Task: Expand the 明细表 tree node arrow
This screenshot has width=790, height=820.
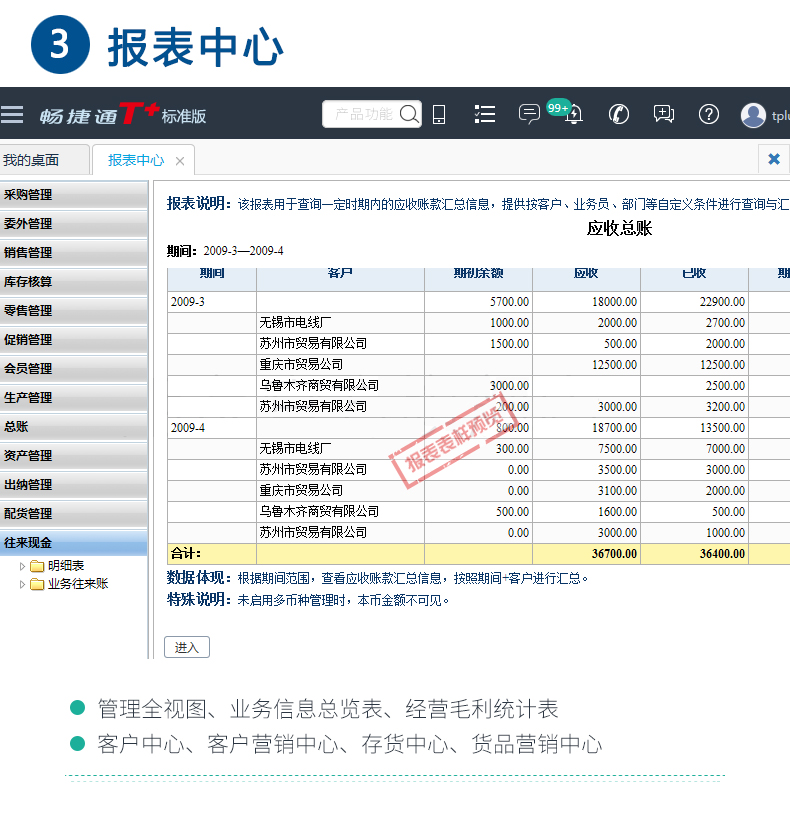Action: coord(22,566)
